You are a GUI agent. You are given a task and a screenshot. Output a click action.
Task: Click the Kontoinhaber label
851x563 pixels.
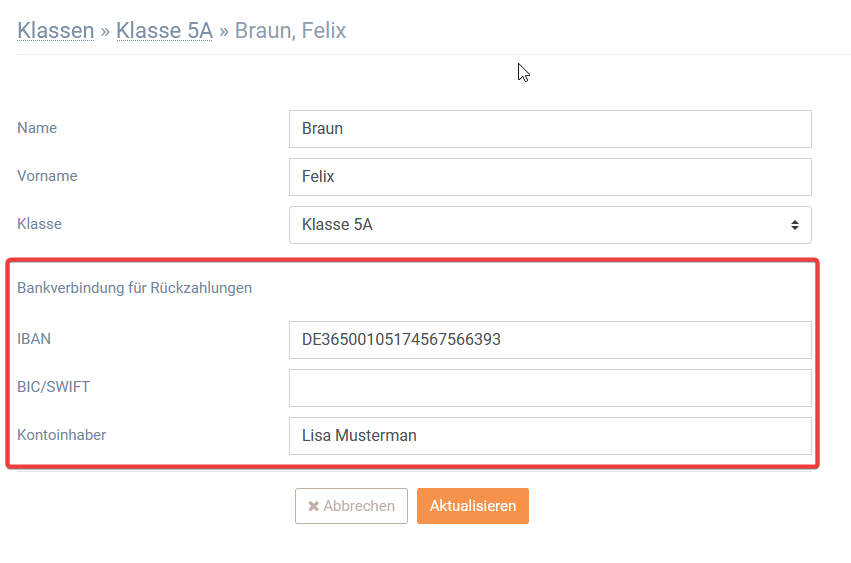click(x=61, y=435)
